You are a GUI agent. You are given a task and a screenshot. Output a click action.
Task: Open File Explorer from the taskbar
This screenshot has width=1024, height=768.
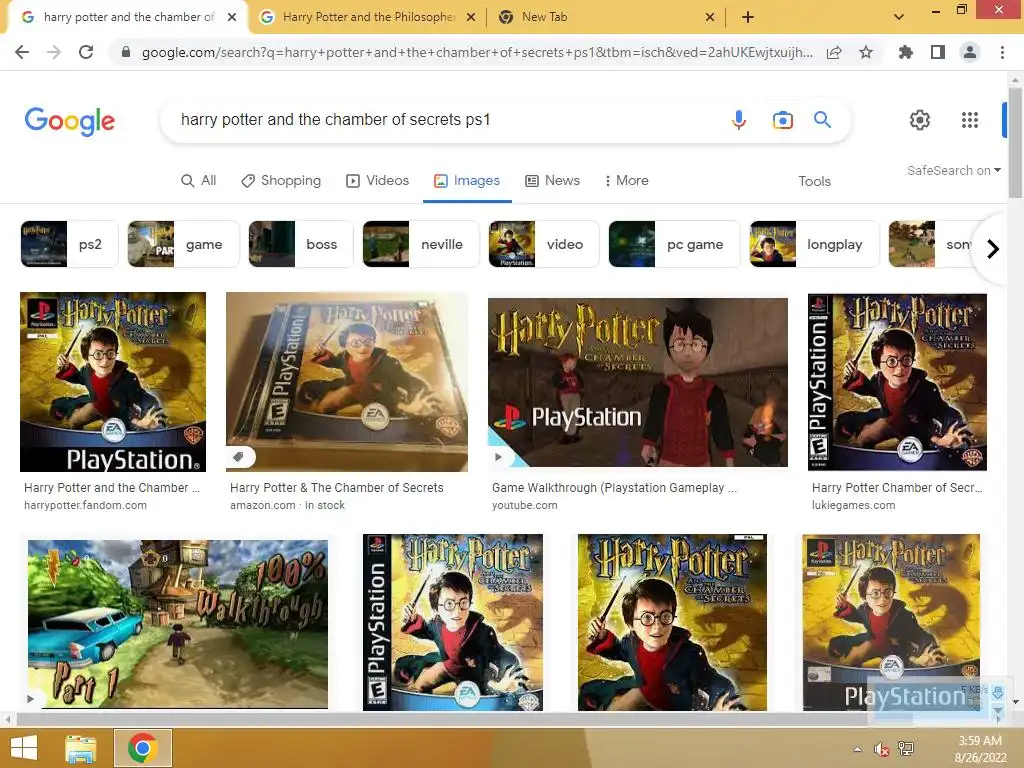click(x=81, y=748)
